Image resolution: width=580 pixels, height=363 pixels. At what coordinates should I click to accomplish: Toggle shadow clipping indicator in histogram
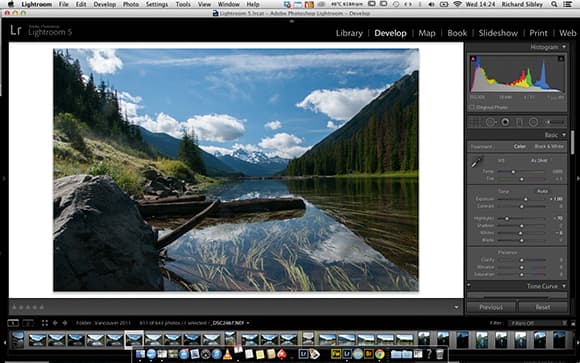click(x=473, y=58)
